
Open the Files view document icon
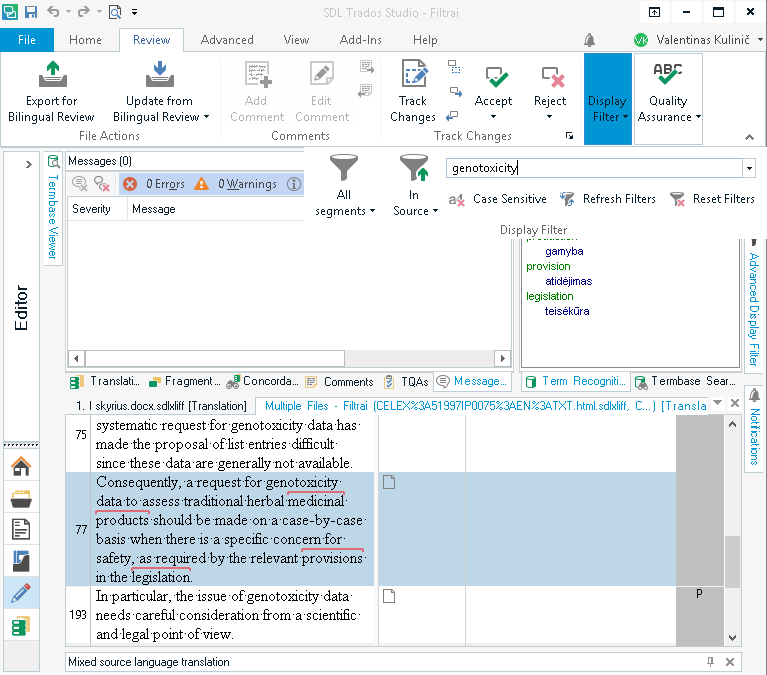21,529
